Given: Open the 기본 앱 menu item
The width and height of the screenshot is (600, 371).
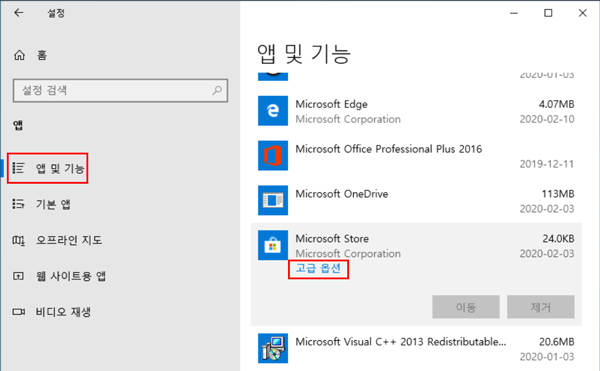Looking at the screenshot, I should 53,205.
